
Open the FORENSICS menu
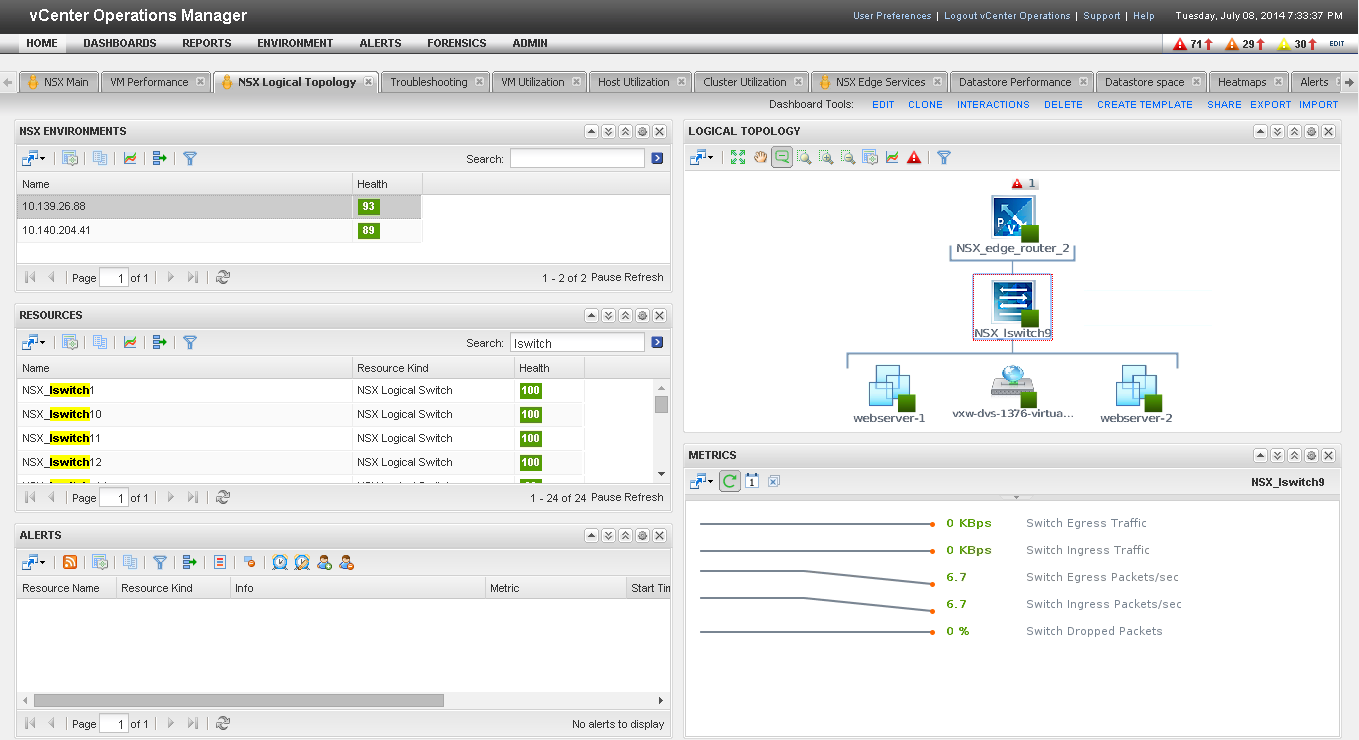457,43
